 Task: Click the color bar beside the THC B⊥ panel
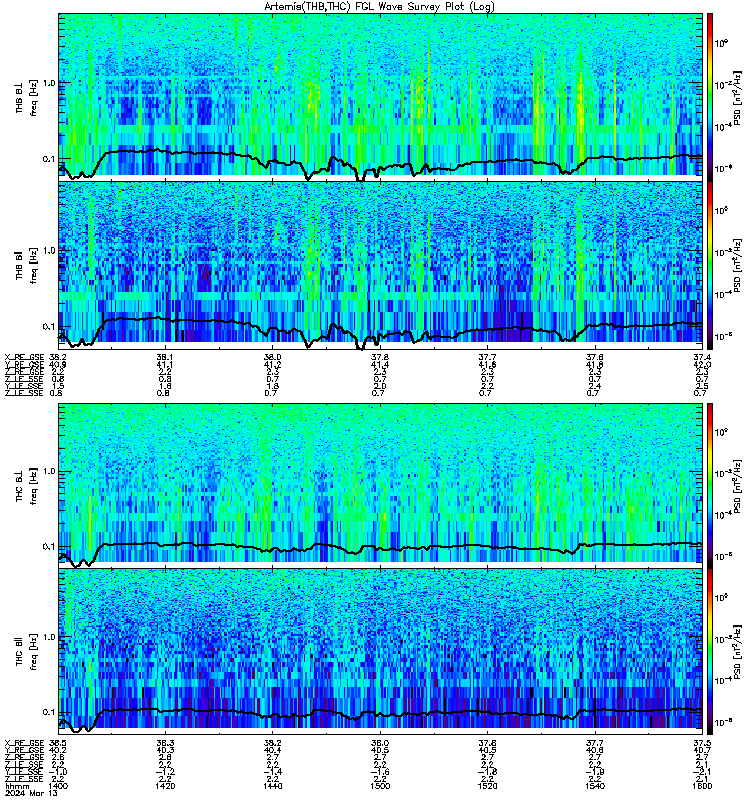click(710, 485)
